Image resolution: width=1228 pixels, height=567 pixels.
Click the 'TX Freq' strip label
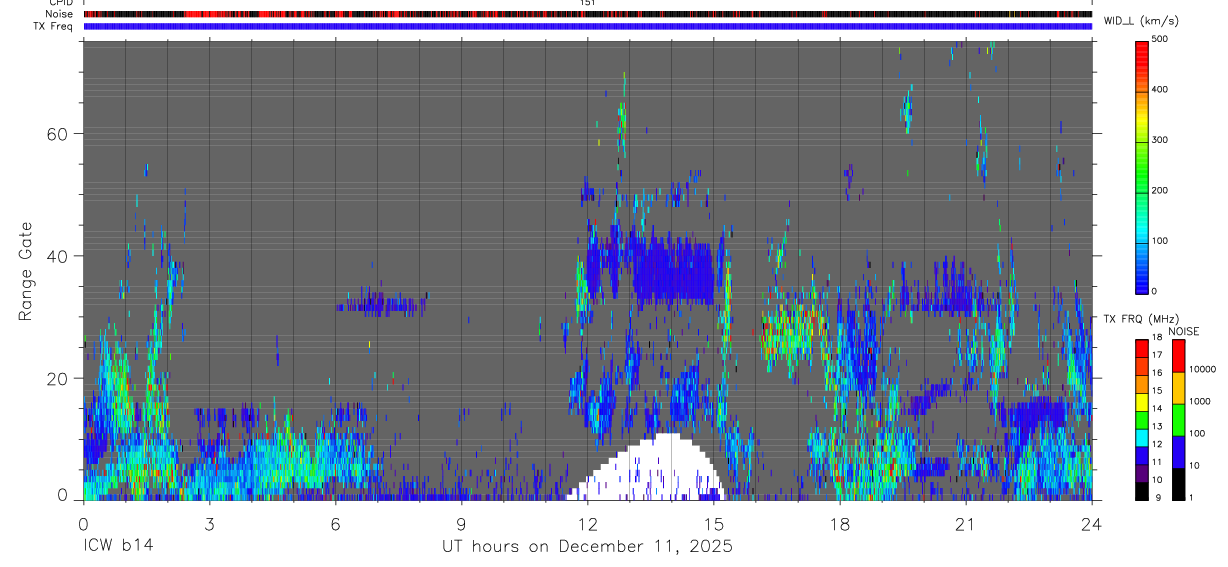[x=53, y=26]
